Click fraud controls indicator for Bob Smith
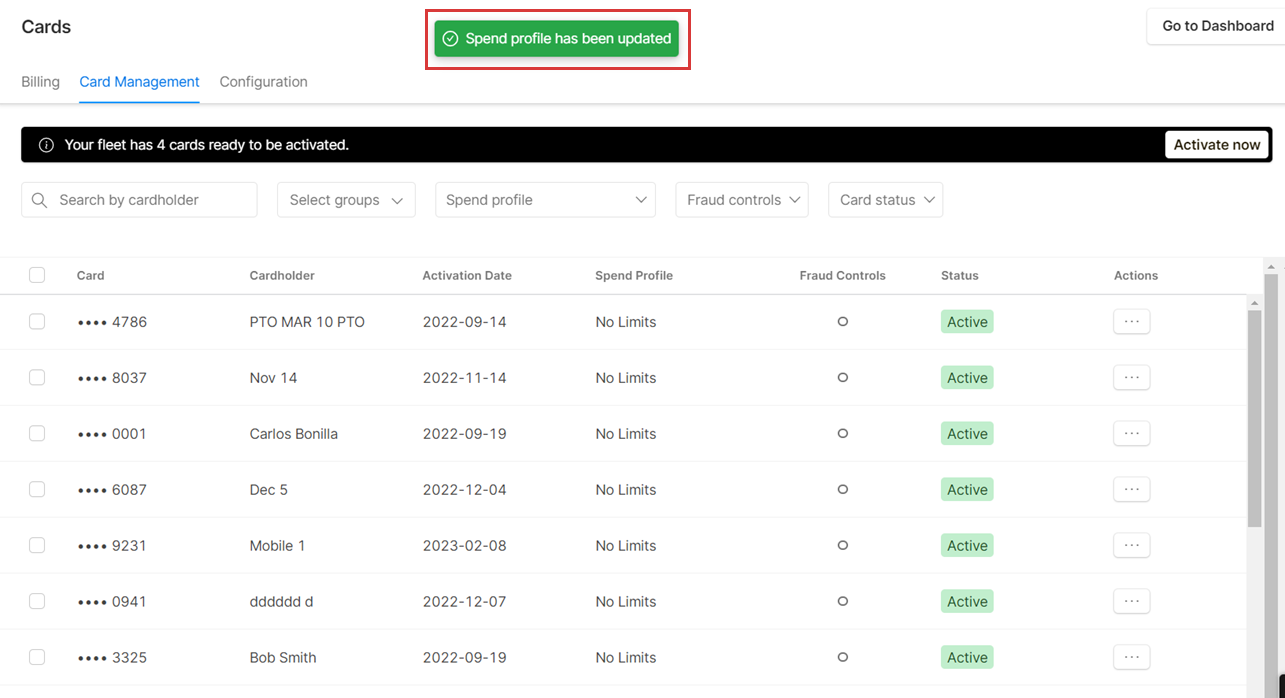This screenshot has height=698, width=1285. coord(843,658)
